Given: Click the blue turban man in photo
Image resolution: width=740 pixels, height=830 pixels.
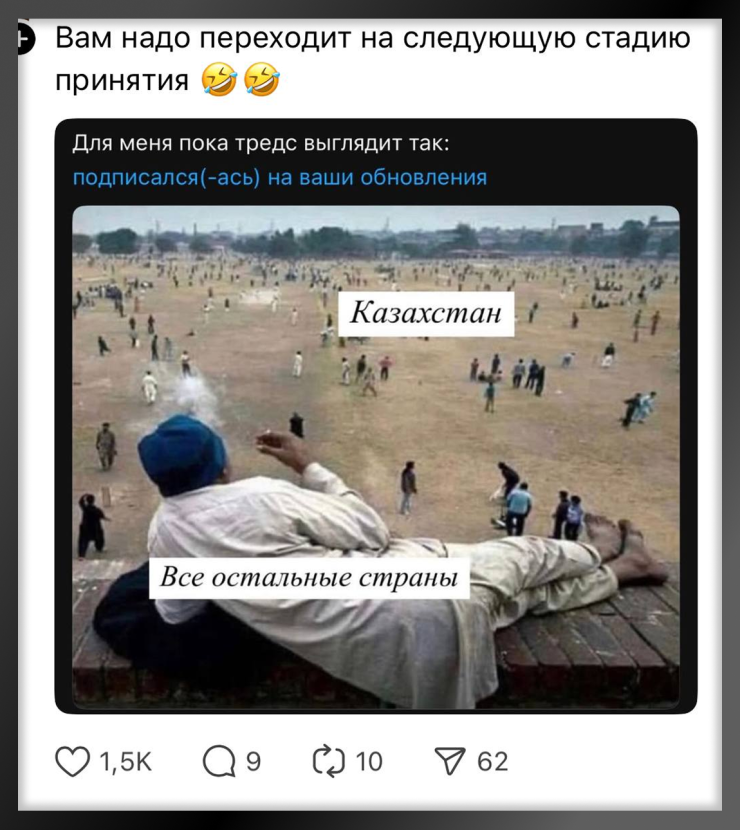Looking at the screenshot, I should click(x=183, y=454).
